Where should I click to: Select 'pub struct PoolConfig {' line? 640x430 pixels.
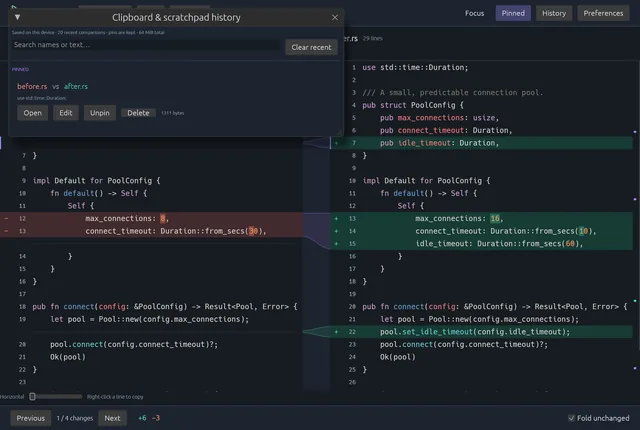point(413,105)
